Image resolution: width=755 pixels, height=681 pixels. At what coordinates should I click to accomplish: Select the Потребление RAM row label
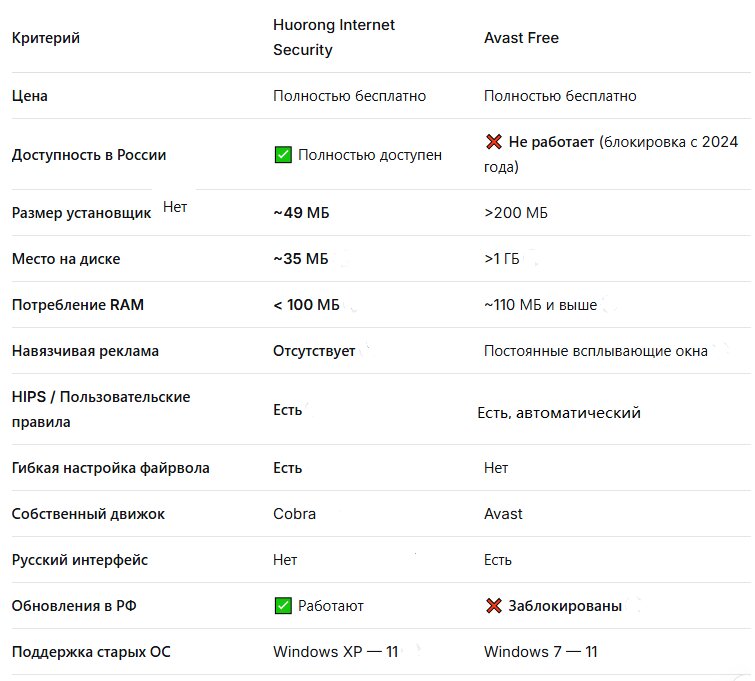point(78,304)
